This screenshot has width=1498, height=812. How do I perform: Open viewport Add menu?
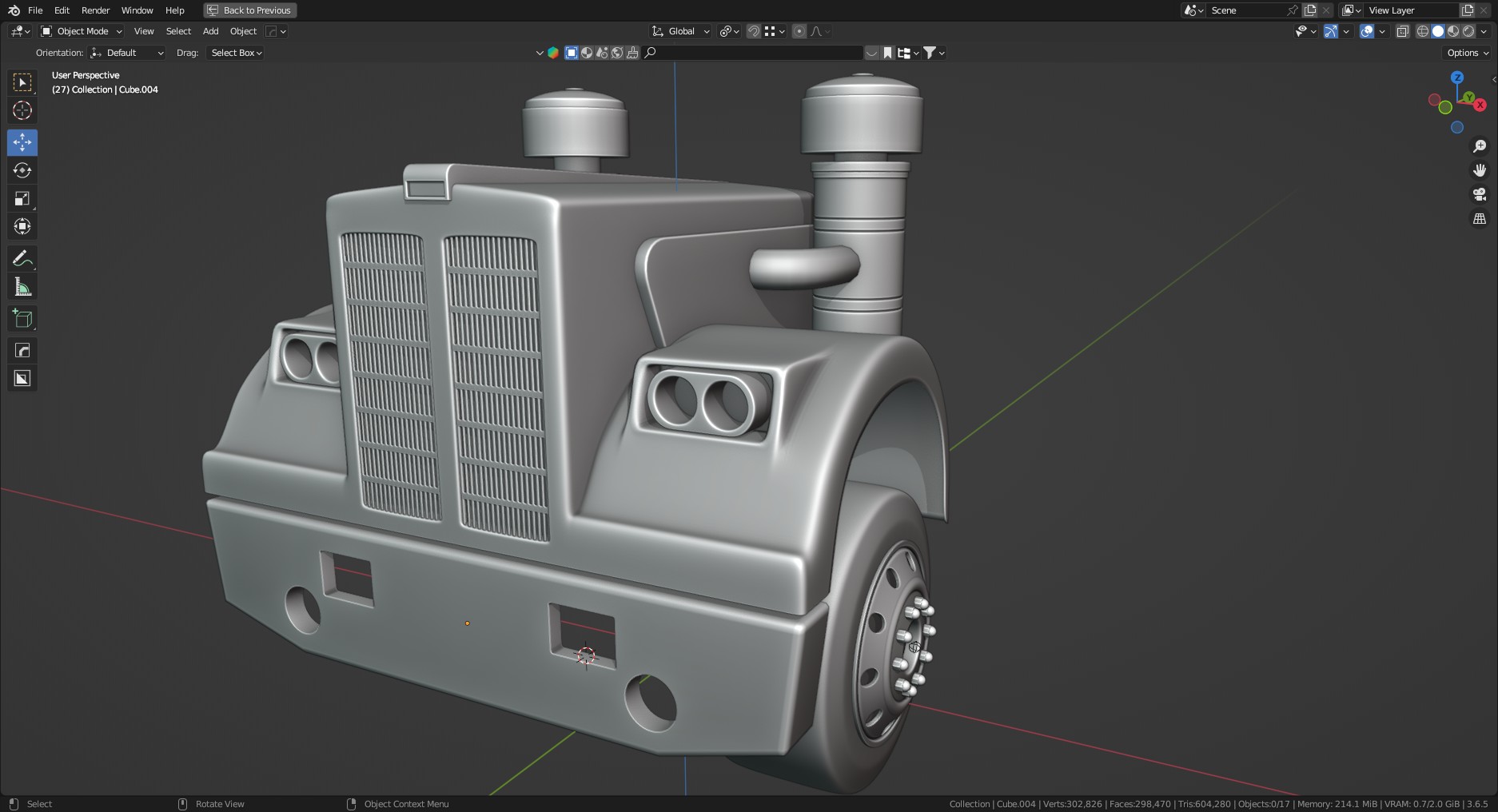210,31
